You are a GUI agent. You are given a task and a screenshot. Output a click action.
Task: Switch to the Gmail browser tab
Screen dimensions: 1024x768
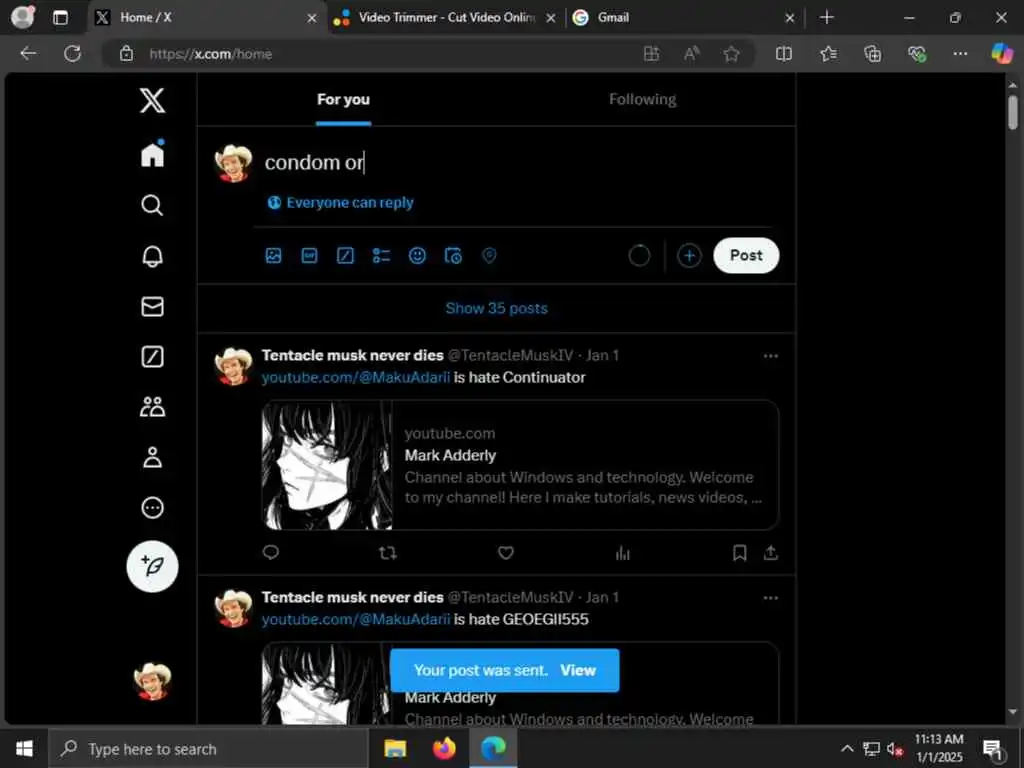[x=682, y=18]
